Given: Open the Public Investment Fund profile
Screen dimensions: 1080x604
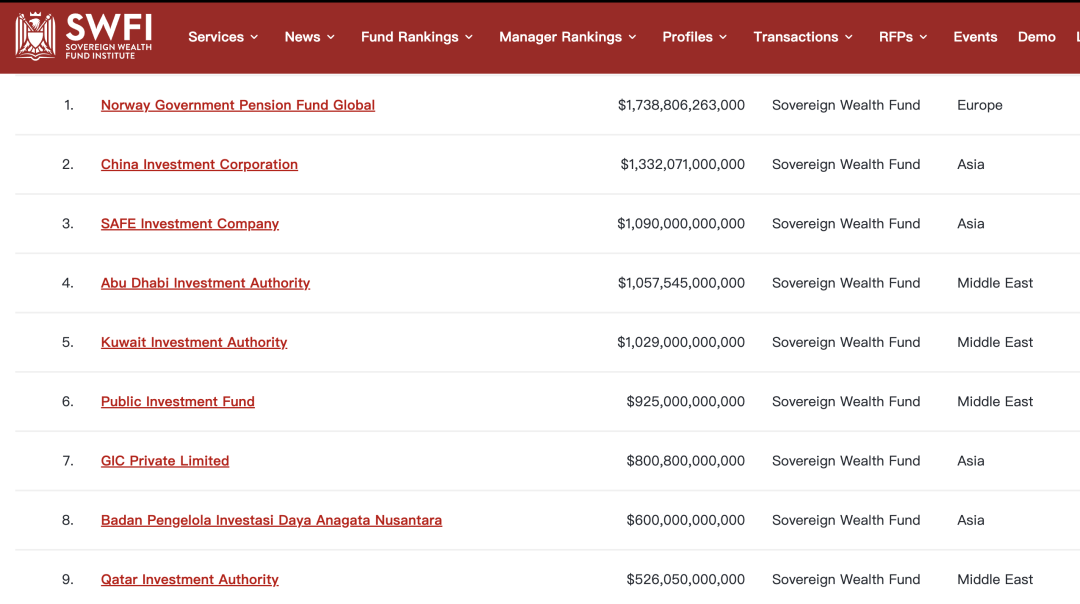Looking at the screenshot, I should (178, 402).
